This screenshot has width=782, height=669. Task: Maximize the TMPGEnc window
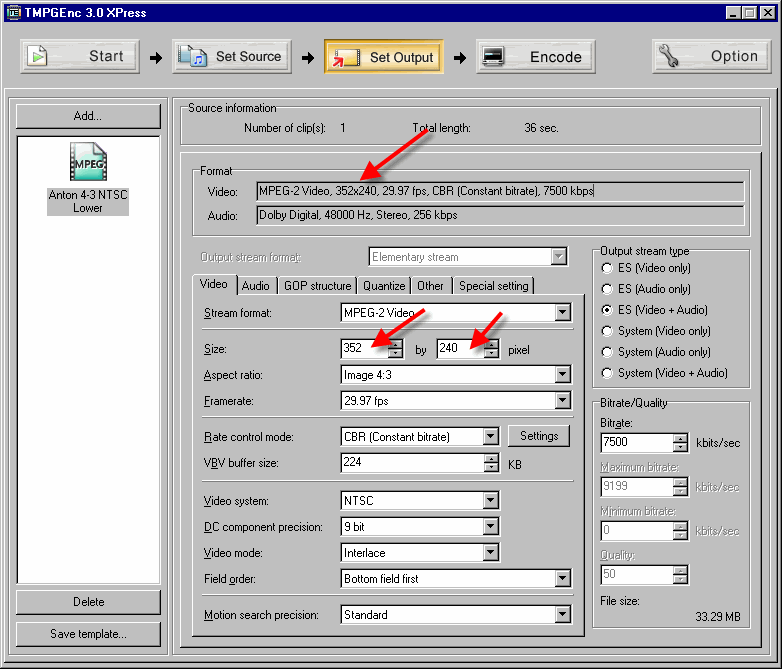click(750, 12)
